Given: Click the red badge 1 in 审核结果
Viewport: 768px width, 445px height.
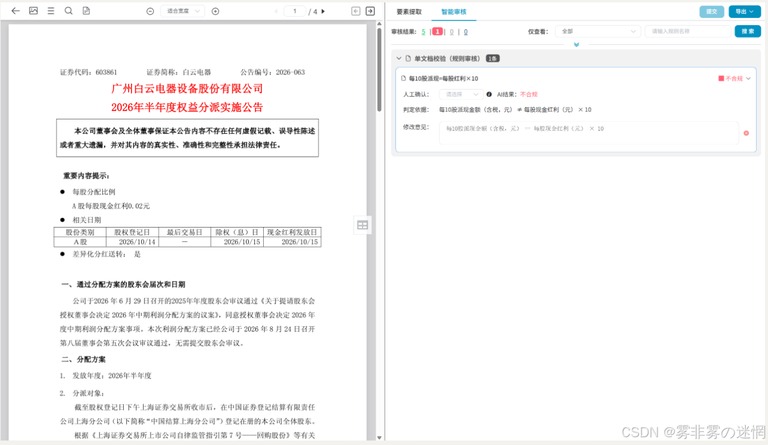Looking at the screenshot, I should (437, 32).
